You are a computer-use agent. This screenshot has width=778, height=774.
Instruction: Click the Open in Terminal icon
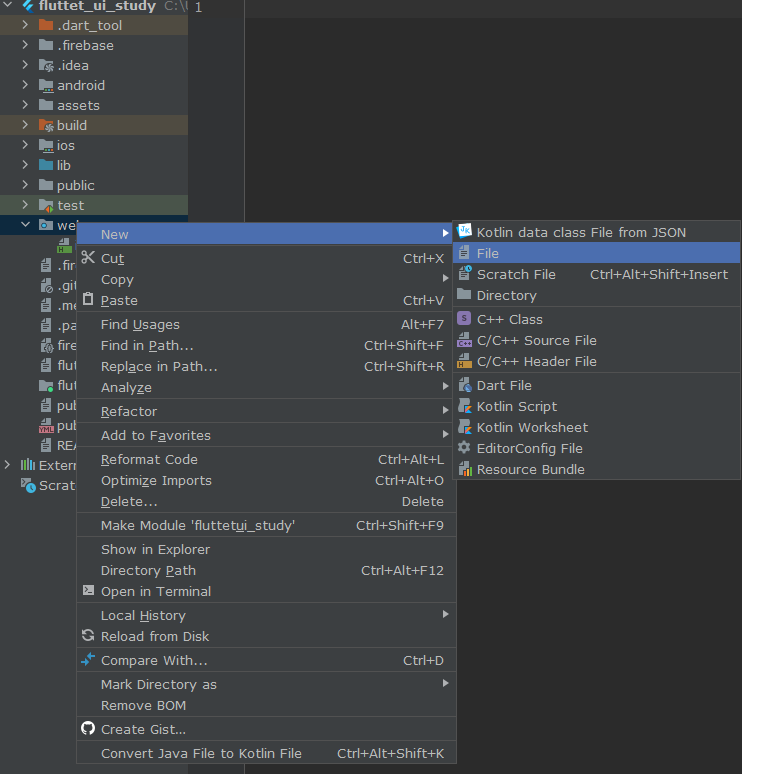88,590
